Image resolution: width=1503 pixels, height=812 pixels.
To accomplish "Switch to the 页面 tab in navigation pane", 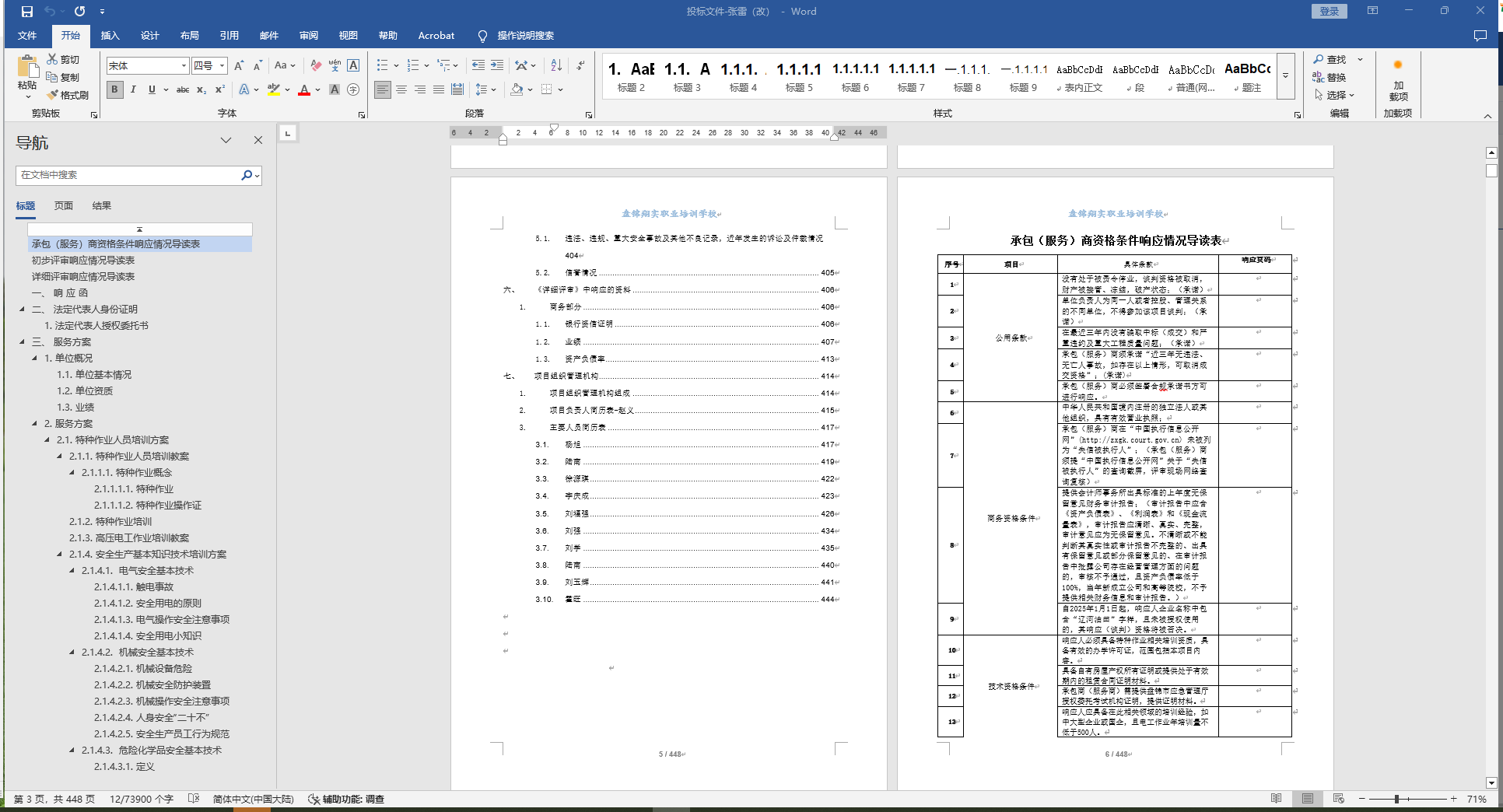I will point(64,206).
